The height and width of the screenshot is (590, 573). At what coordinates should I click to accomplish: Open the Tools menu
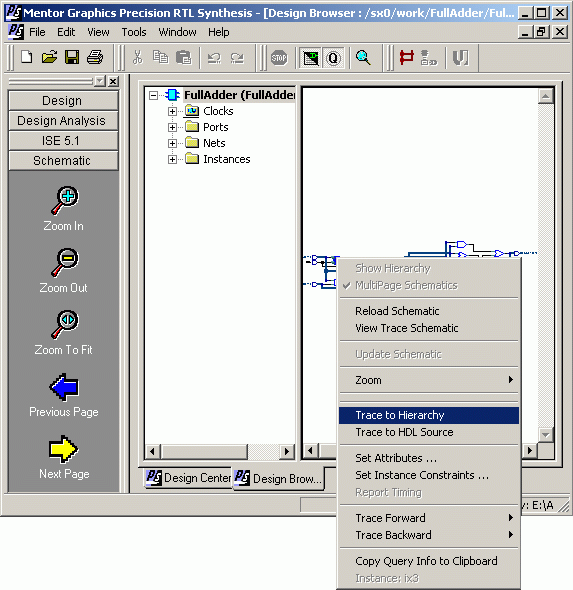pyautogui.click(x=134, y=32)
